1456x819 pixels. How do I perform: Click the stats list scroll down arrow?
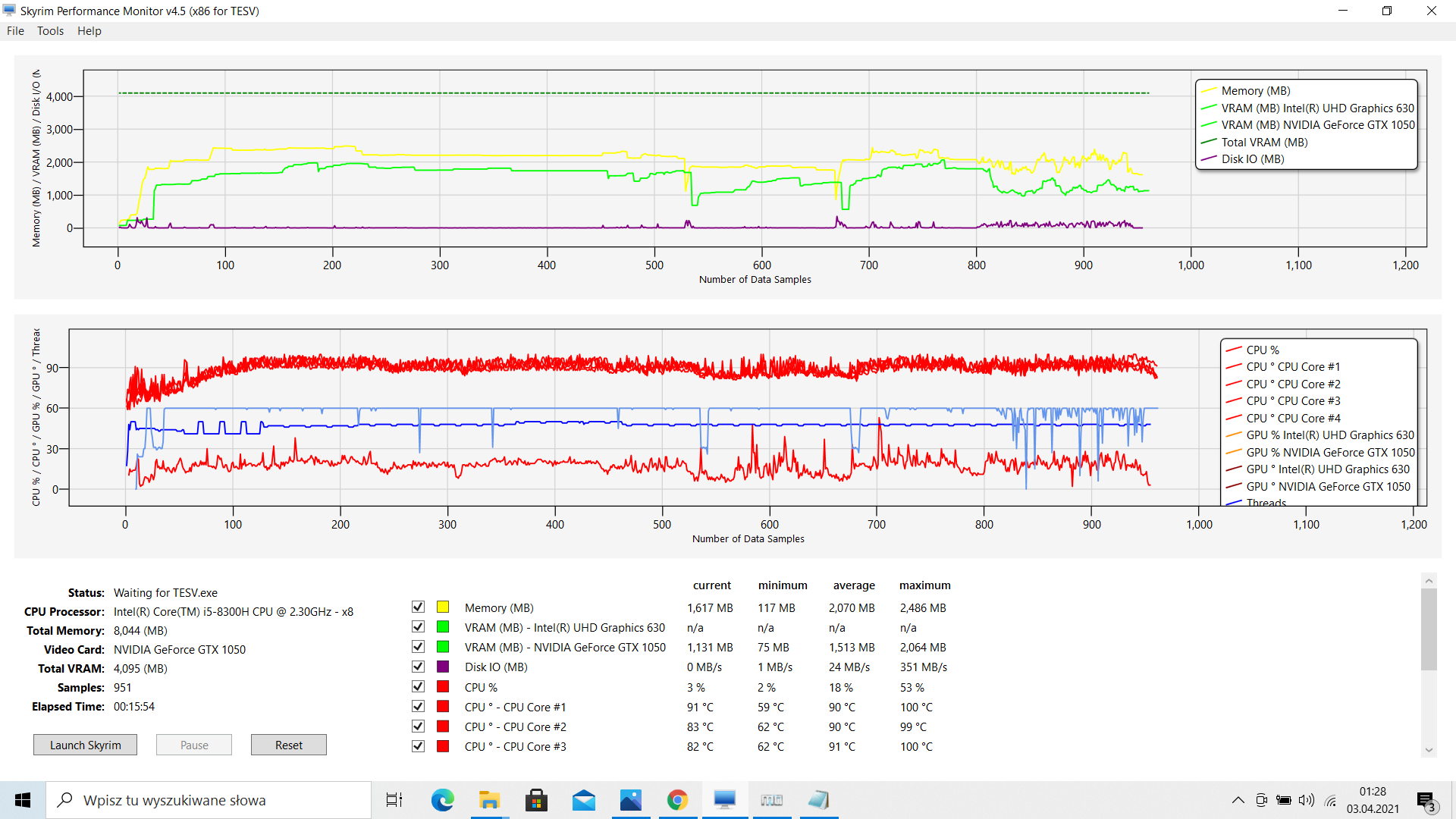coord(1429,750)
